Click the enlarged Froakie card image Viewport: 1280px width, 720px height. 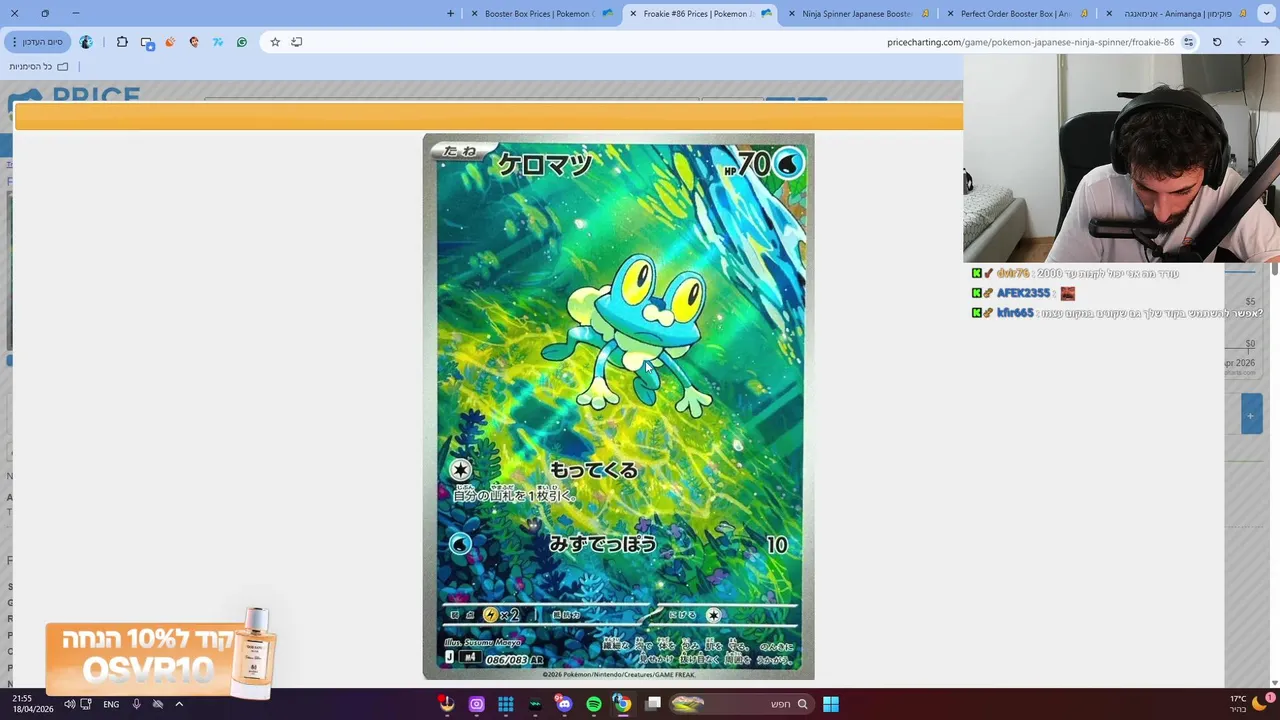pyautogui.click(x=618, y=406)
